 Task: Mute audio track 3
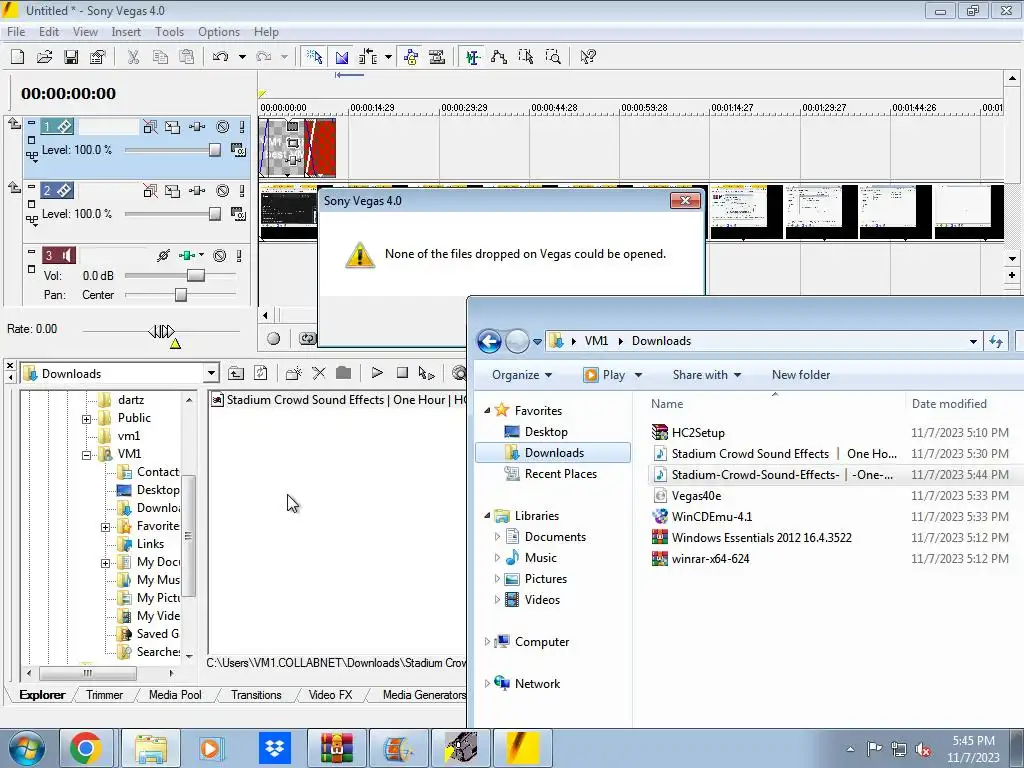point(220,255)
